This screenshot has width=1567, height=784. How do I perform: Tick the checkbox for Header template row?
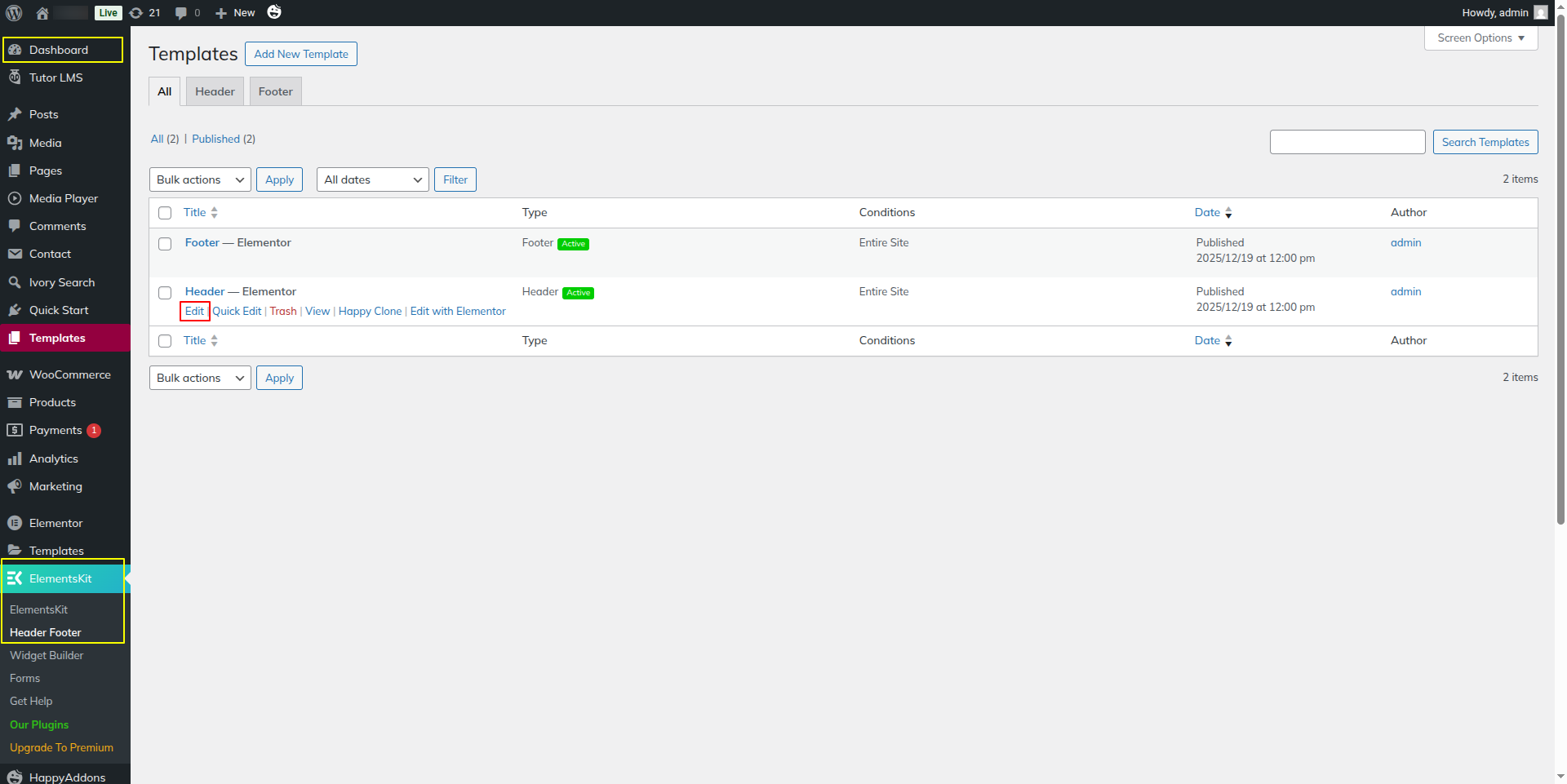(165, 293)
